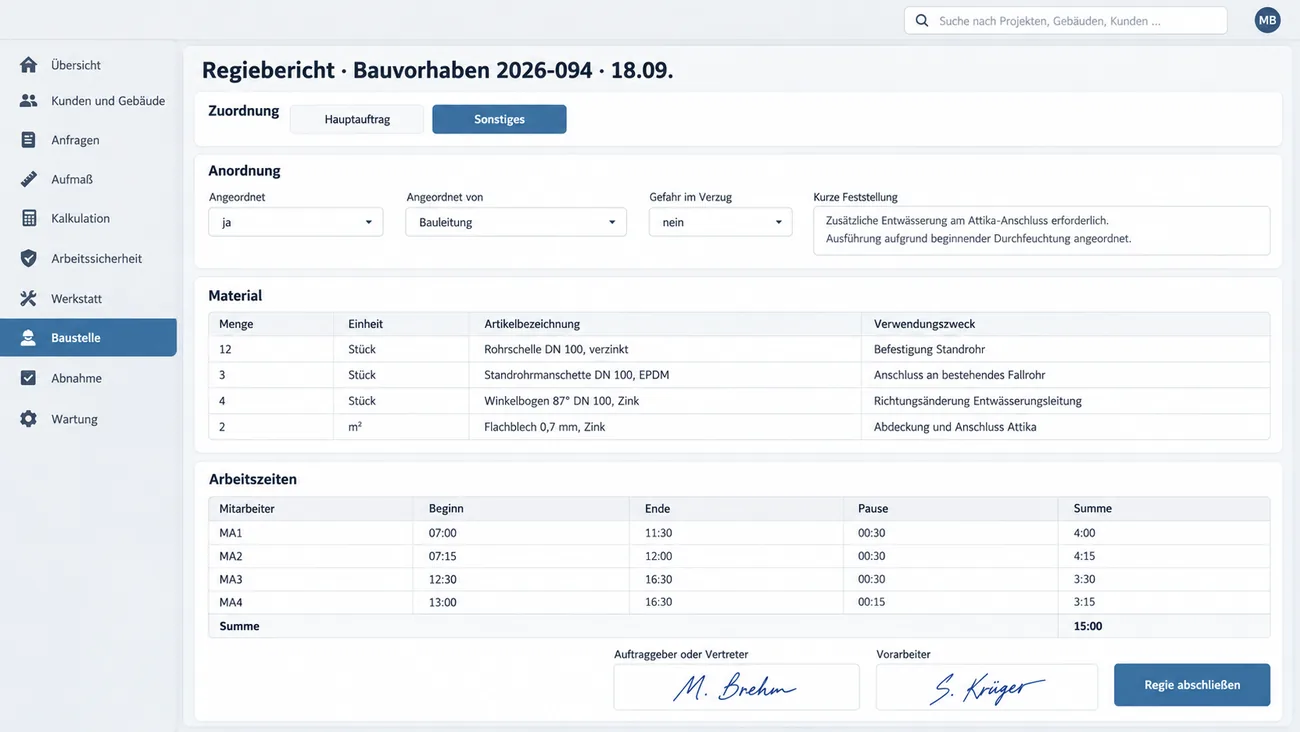Click the total sum 15:00
Screen dimensions: 1300x732
[x=1164, y=626]
